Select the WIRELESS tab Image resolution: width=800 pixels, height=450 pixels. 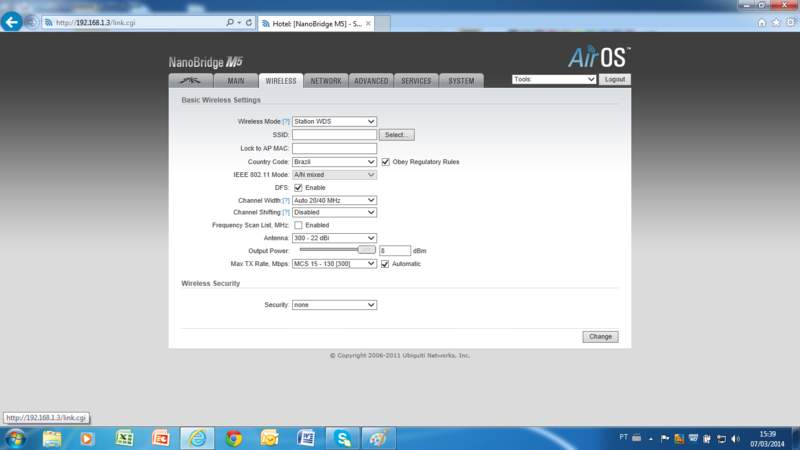click(x=281, y=81)
